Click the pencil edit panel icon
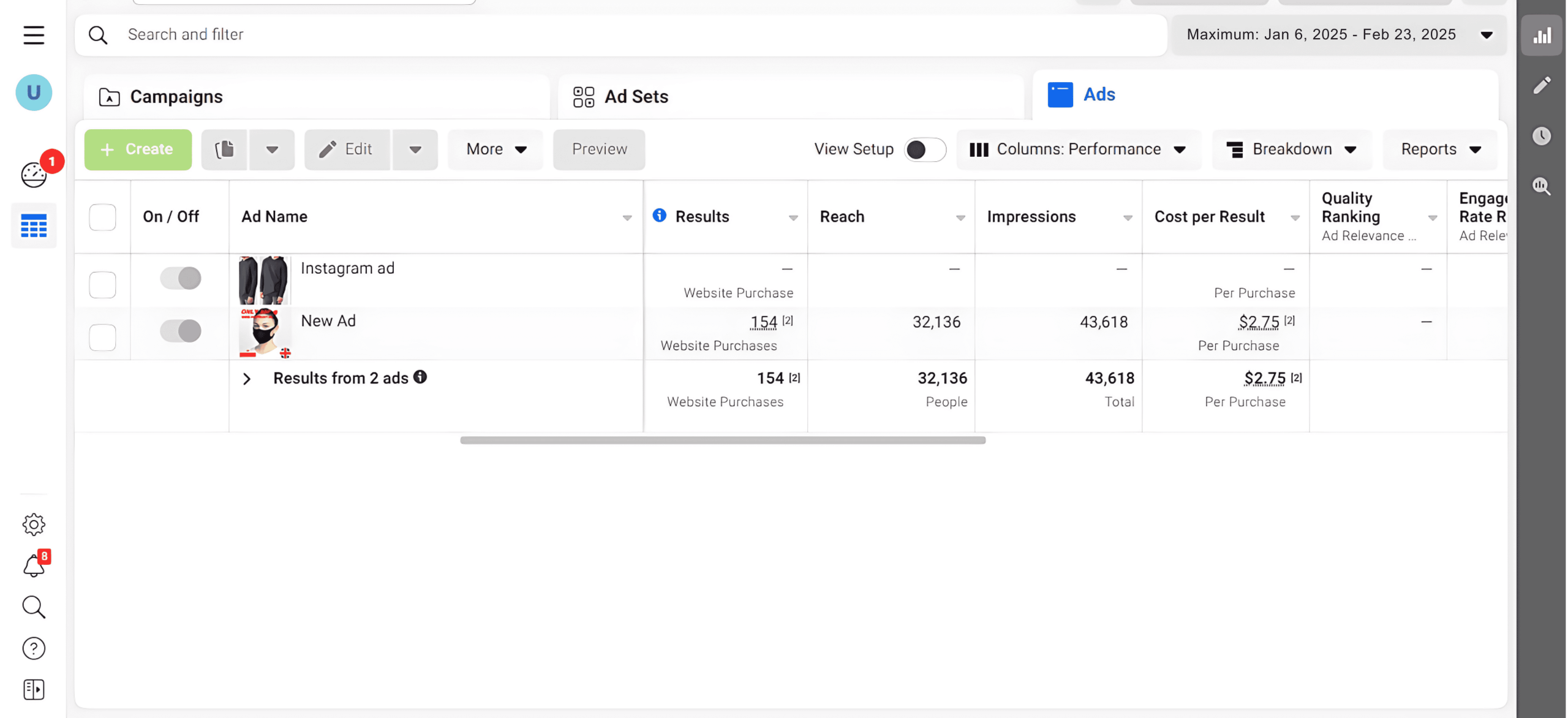Screen dimensions: 1568x718 click(x=1541, y=85)
